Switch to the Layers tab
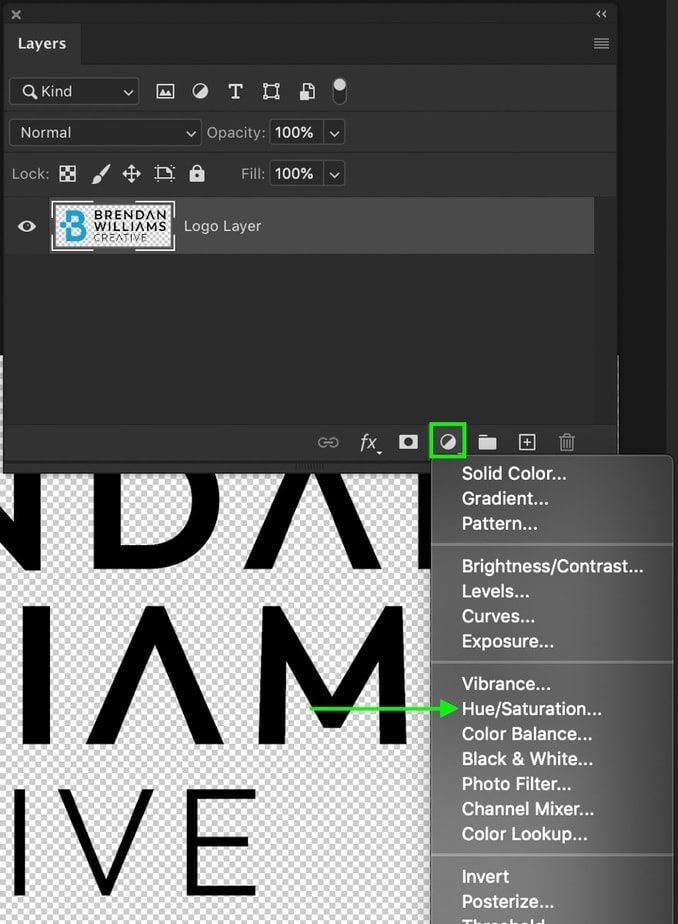Screen dimensions: 678x924 42,44
